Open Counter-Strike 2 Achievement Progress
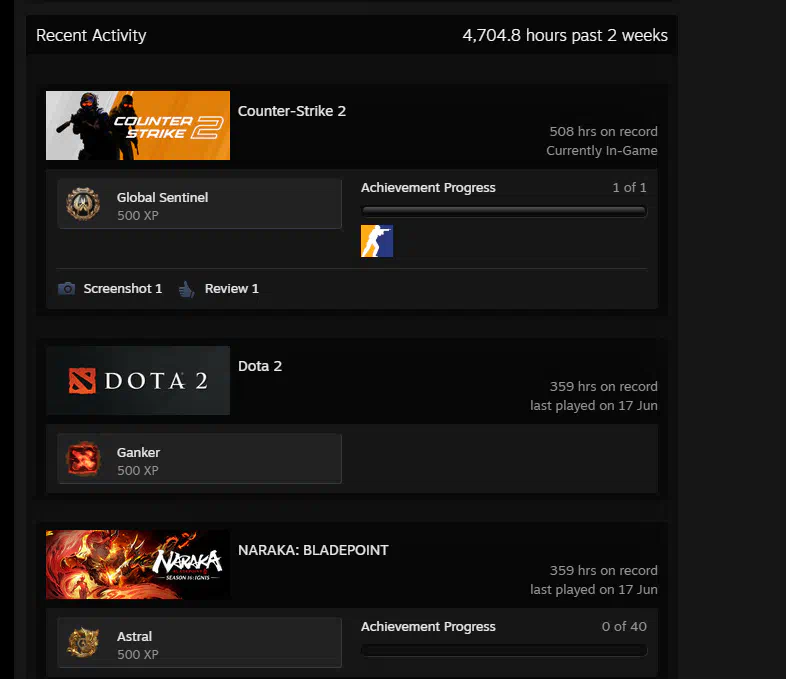Screen dimensions: 786x679 428,187
